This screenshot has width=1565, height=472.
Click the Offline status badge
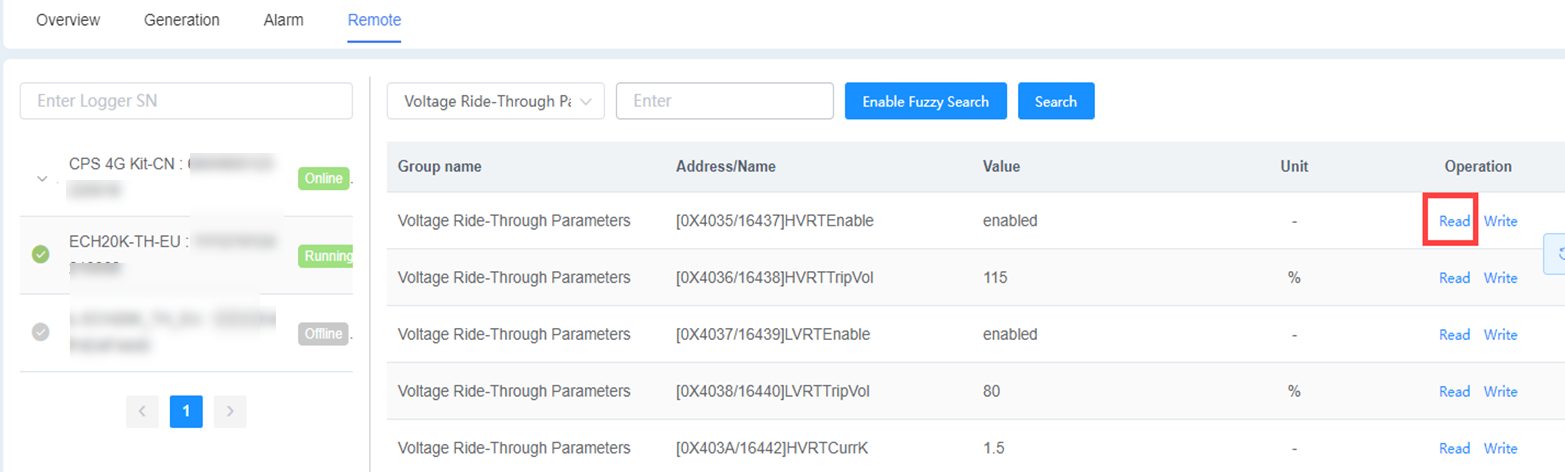323,333
